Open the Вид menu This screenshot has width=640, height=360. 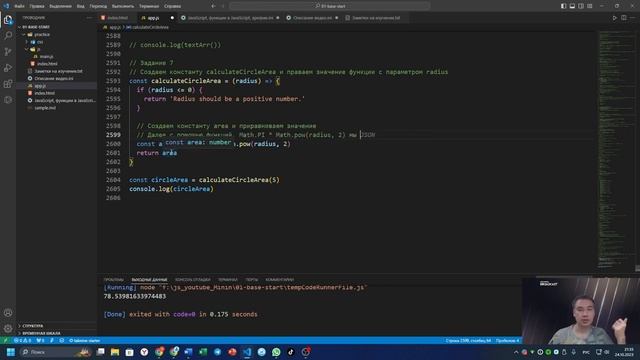80,6
